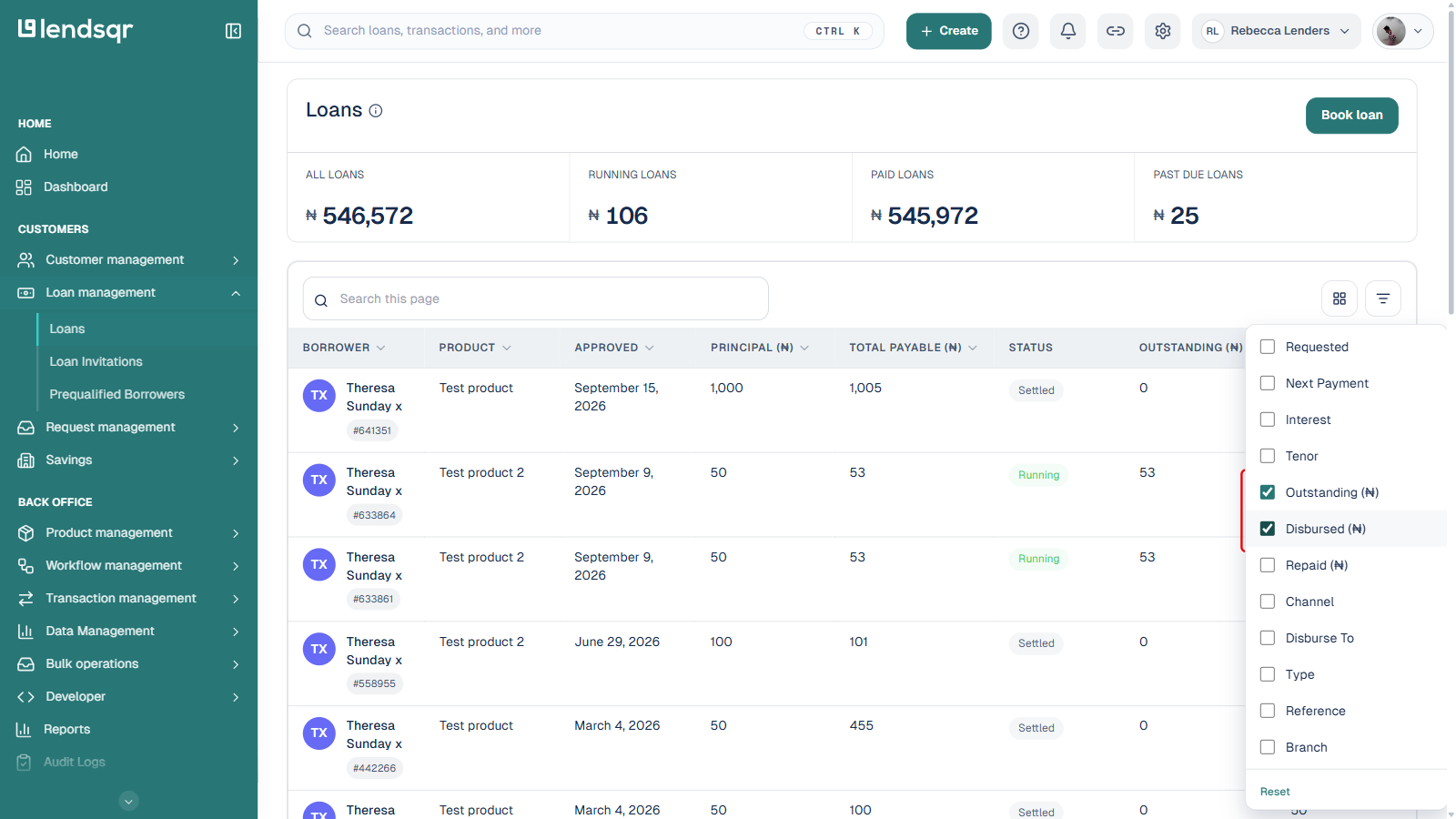Click the Search this page field
Viewport: 1456px width, 819px height.
point(536,298)
